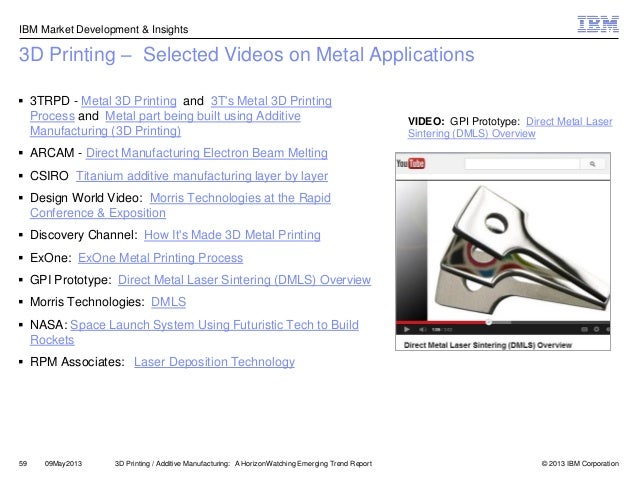This screenshot has height=479, width=638.
Task: Open 'Direct Manufacturing Electron Beam Melting' link
Action: (x=207, y=153)
